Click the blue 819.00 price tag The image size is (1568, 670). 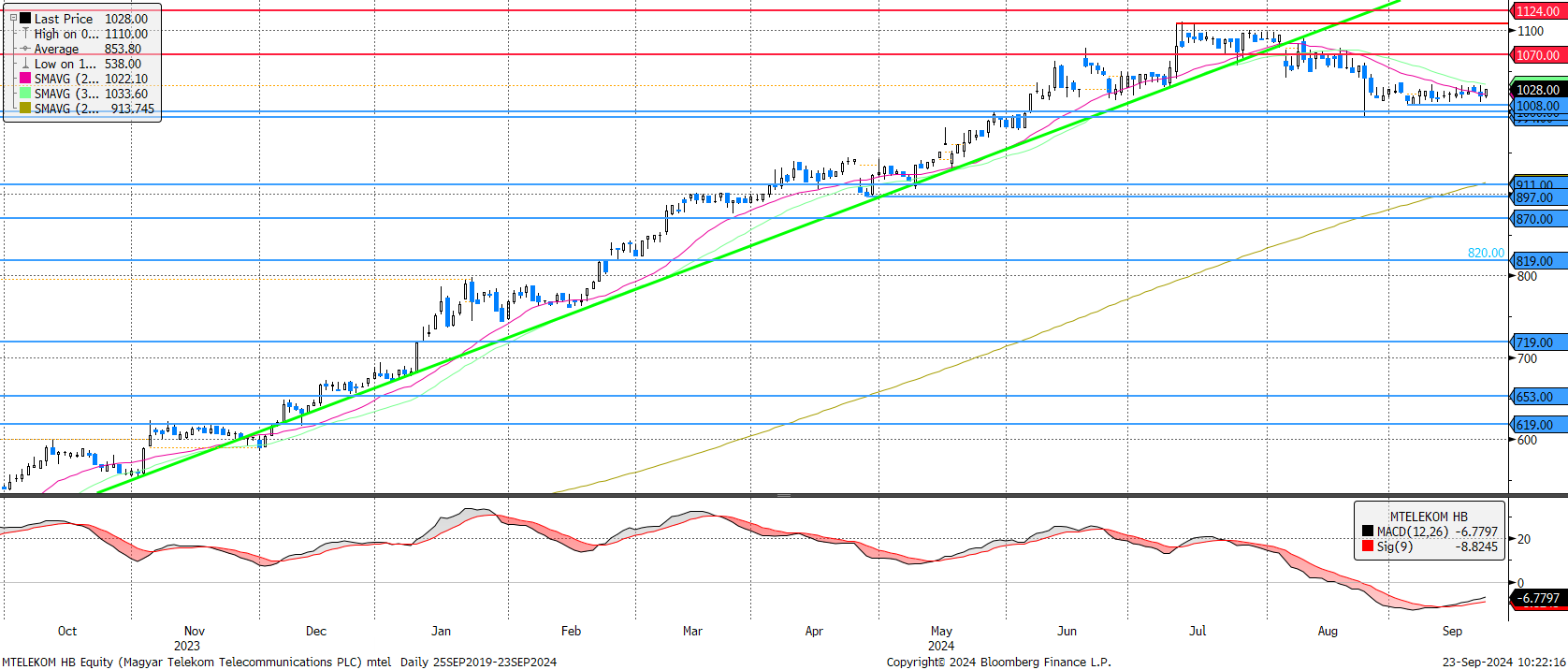(1539, 261)
